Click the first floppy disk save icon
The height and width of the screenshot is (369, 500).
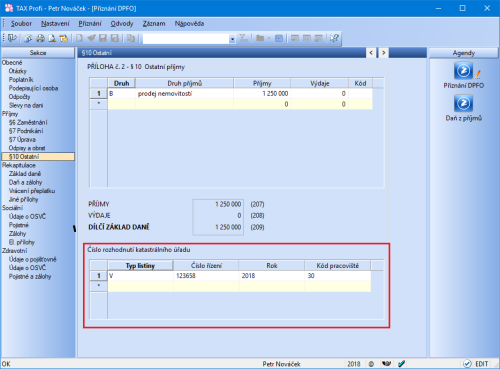point(103,38)
